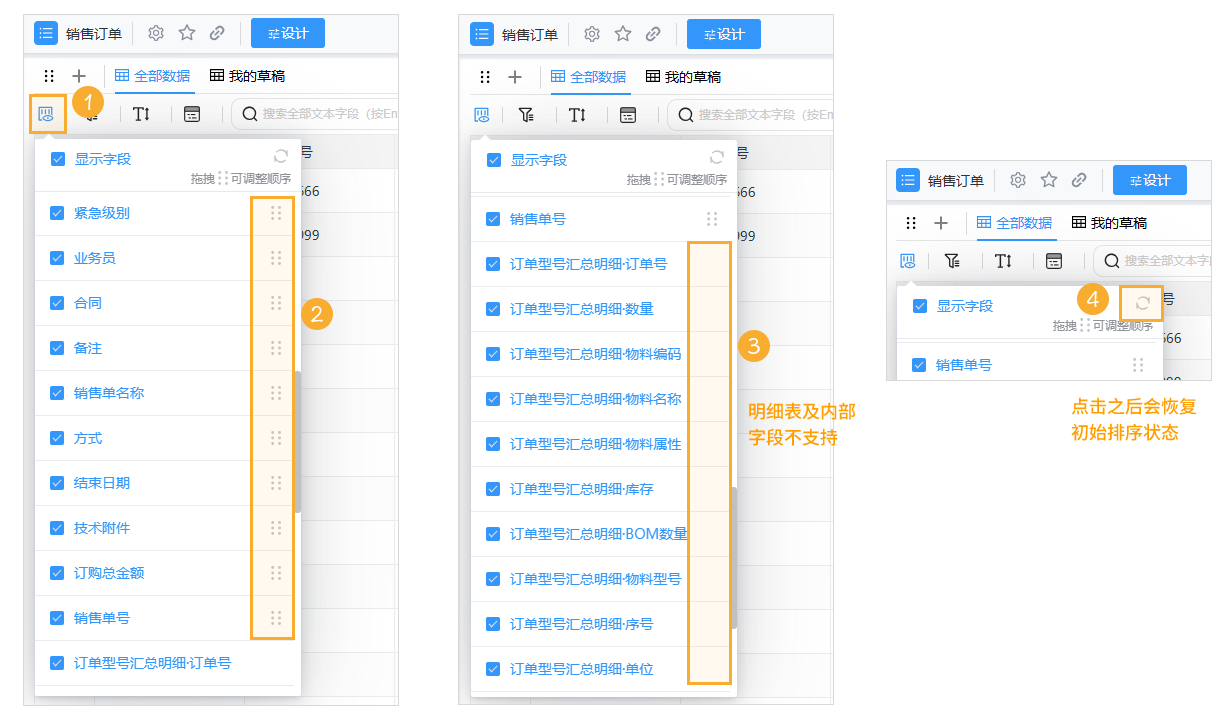
Task: Click the star to favorite 销售订单
Action: tap(187, 32)
